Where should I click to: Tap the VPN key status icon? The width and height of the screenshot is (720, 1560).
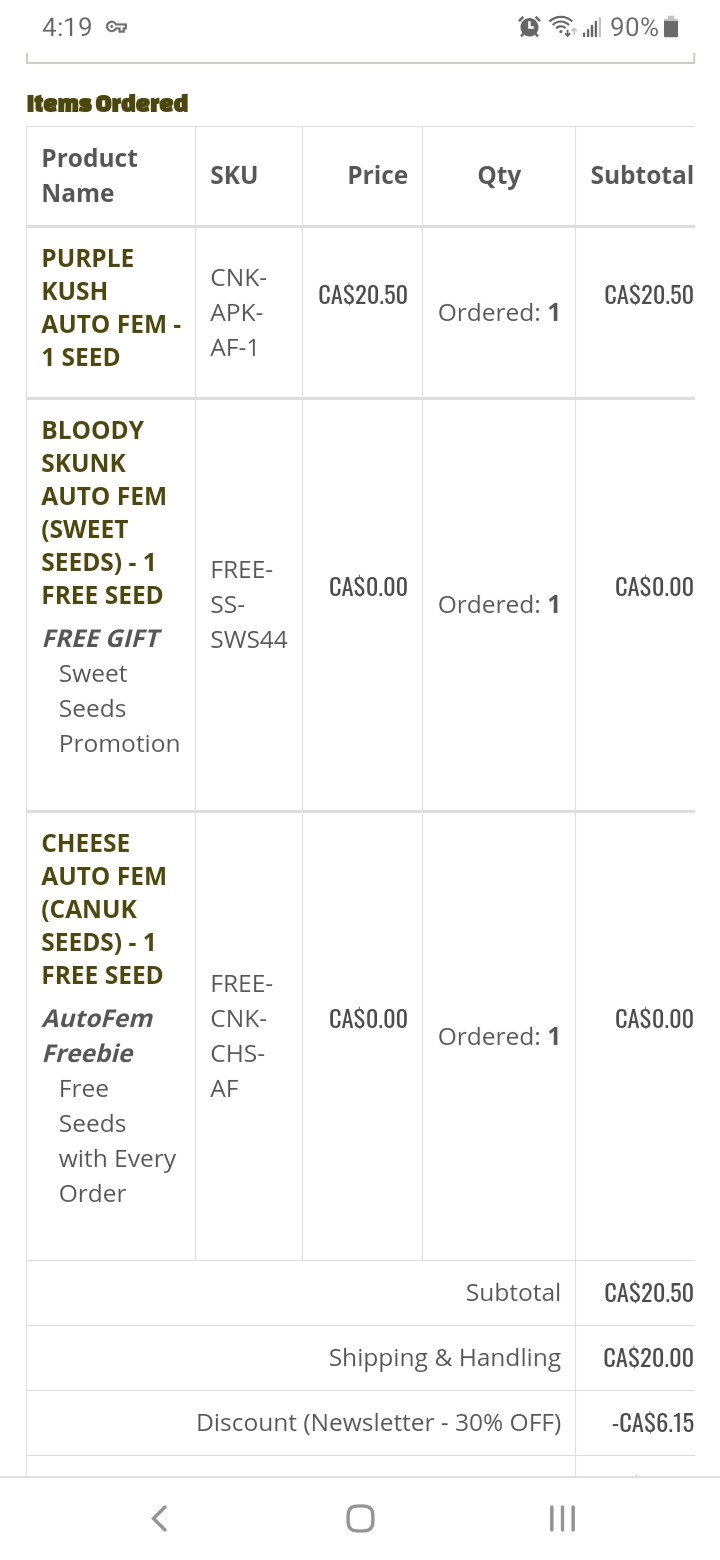[115, 28]
